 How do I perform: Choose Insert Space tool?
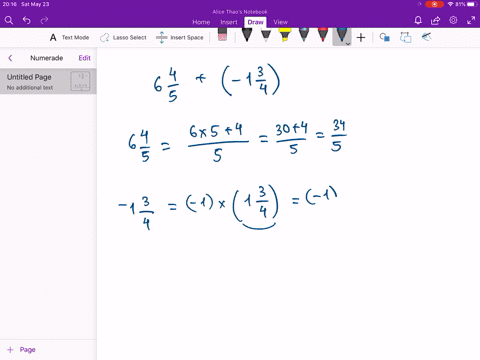(x=180, y=37)
